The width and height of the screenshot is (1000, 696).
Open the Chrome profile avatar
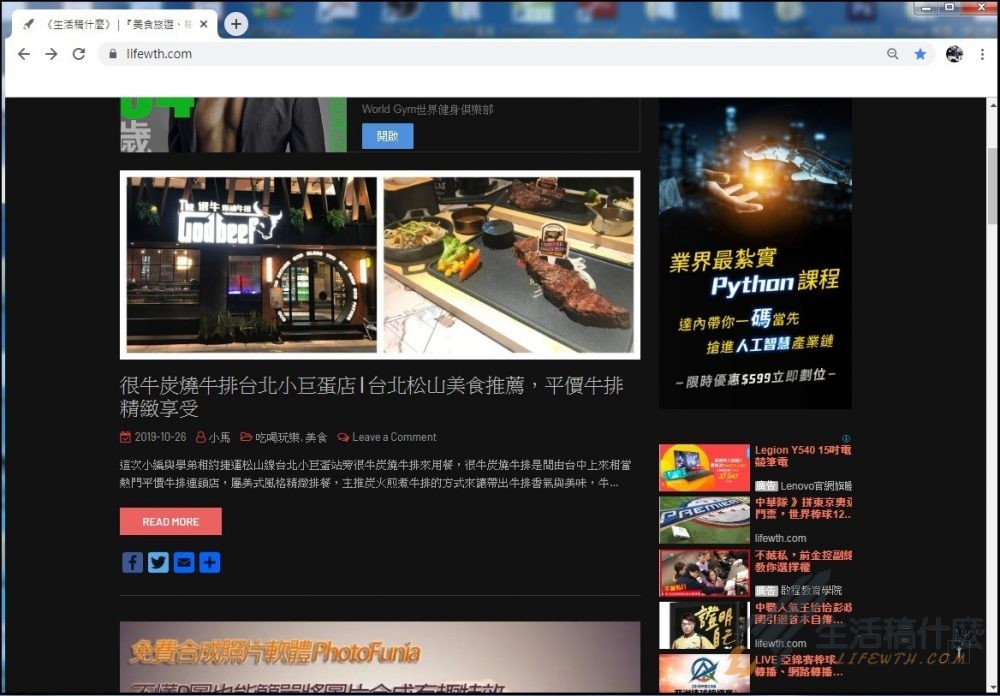(x=956, y=54)
